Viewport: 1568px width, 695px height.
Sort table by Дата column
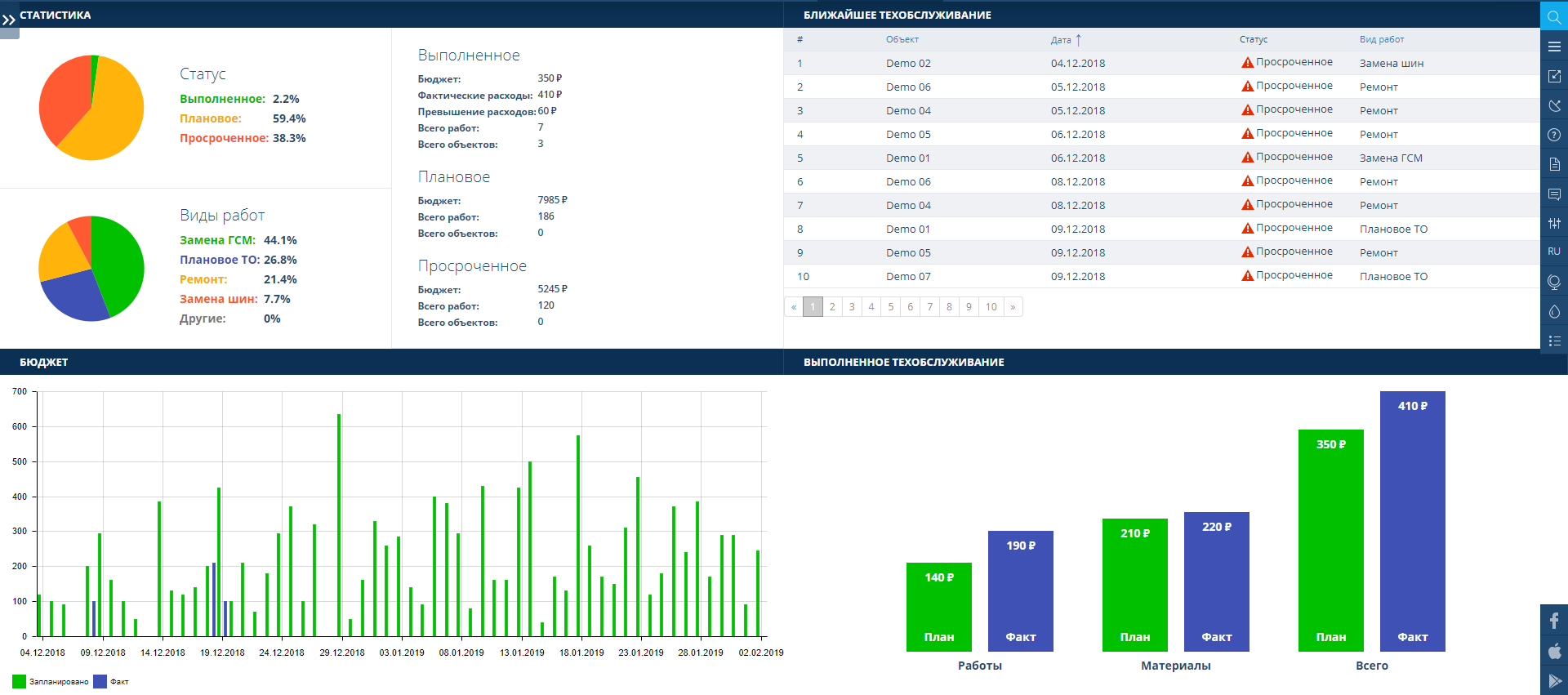(1066, 39)
